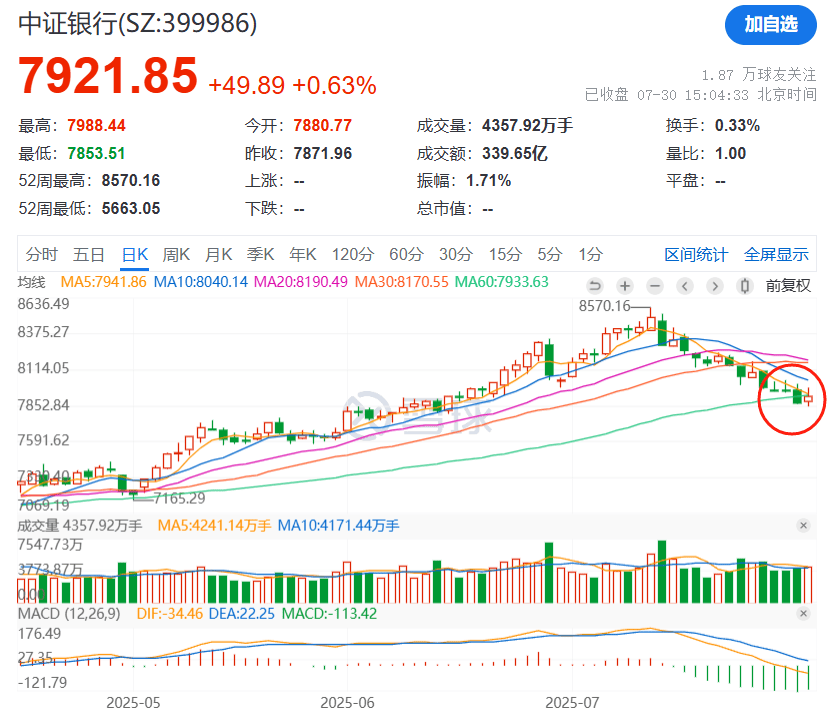The width and height of the screenshot is (829, 717).
Task: Close the 成交量 volume panel
Action: click(x=803, y=526)
